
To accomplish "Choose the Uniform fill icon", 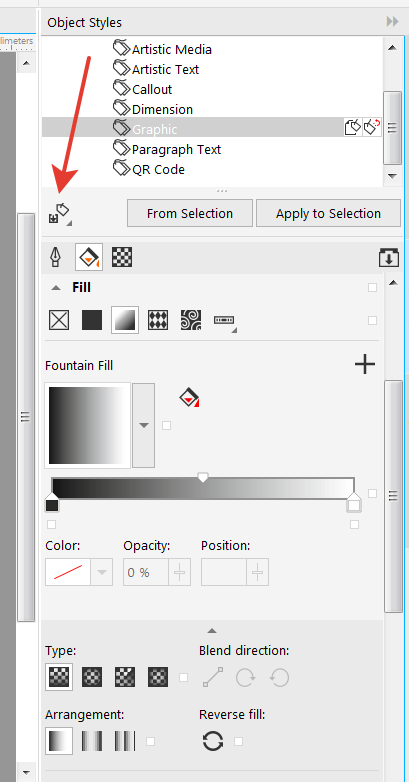I will pyautogui.click(x=92, y=320).
